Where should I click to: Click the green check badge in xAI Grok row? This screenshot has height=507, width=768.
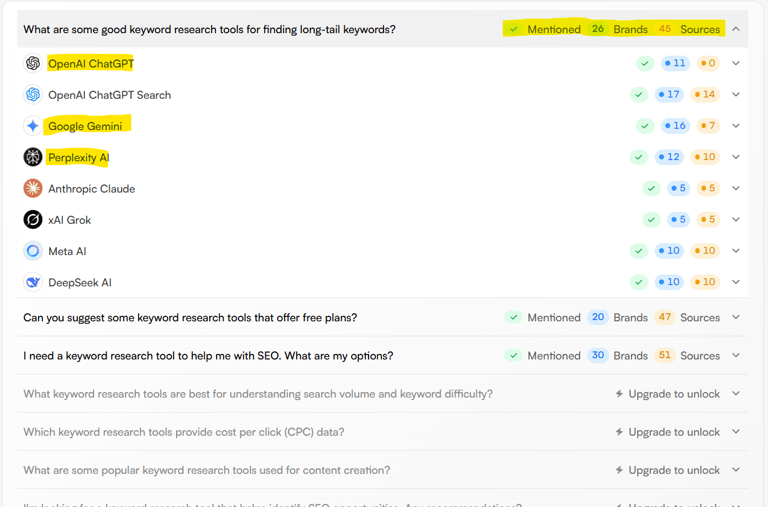[651, 220]
